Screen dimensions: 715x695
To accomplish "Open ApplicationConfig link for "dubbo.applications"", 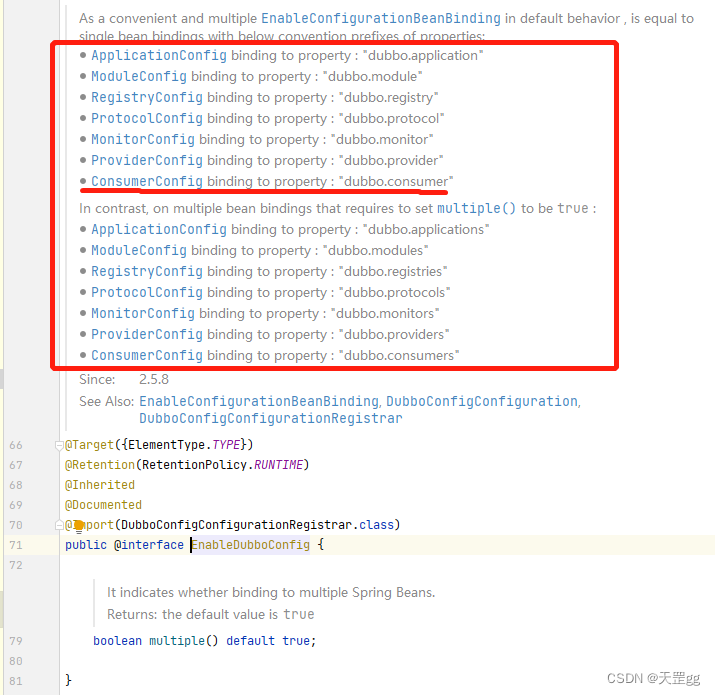I will [x=159, y=229].
